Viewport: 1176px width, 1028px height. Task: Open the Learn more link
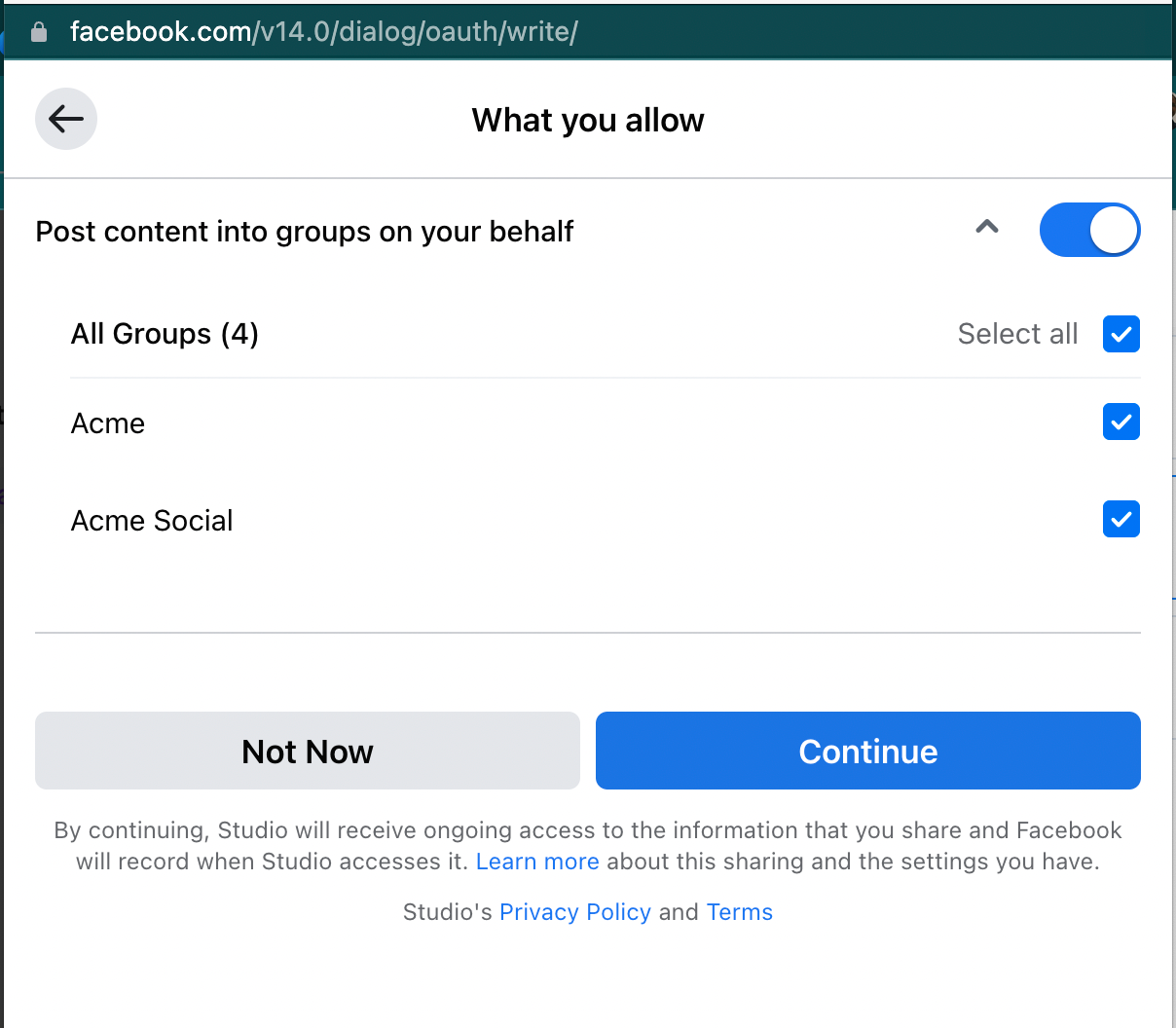[537, 862]
